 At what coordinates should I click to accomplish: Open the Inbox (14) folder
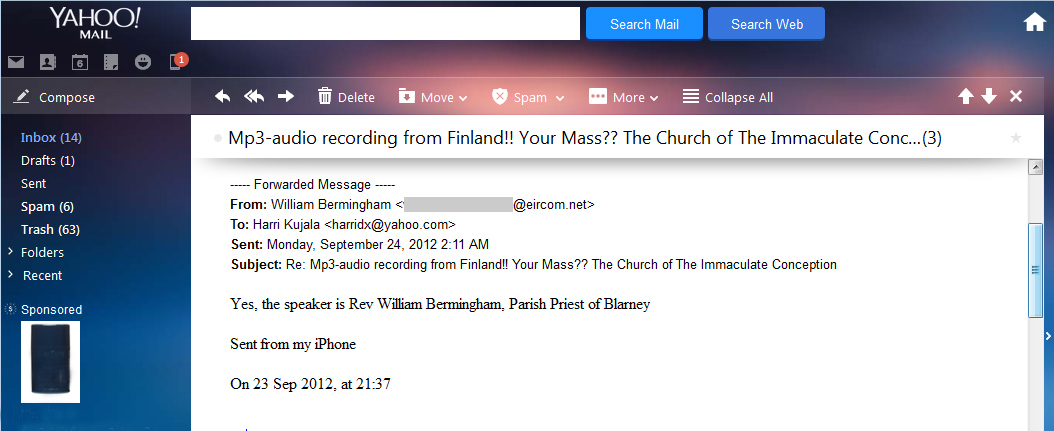point(51,138)
